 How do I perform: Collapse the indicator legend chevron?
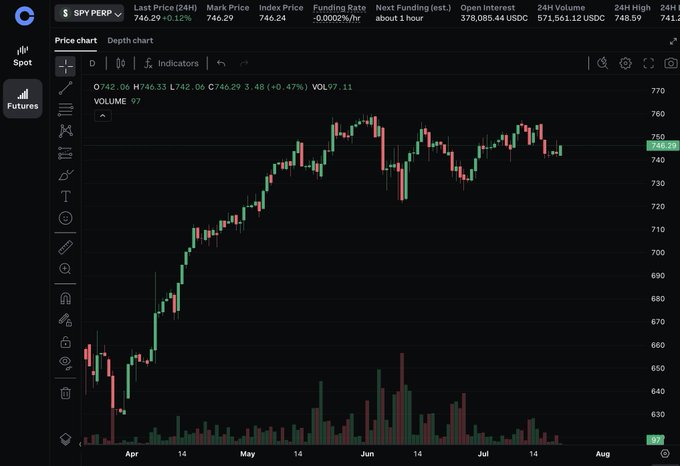[103, 116]
